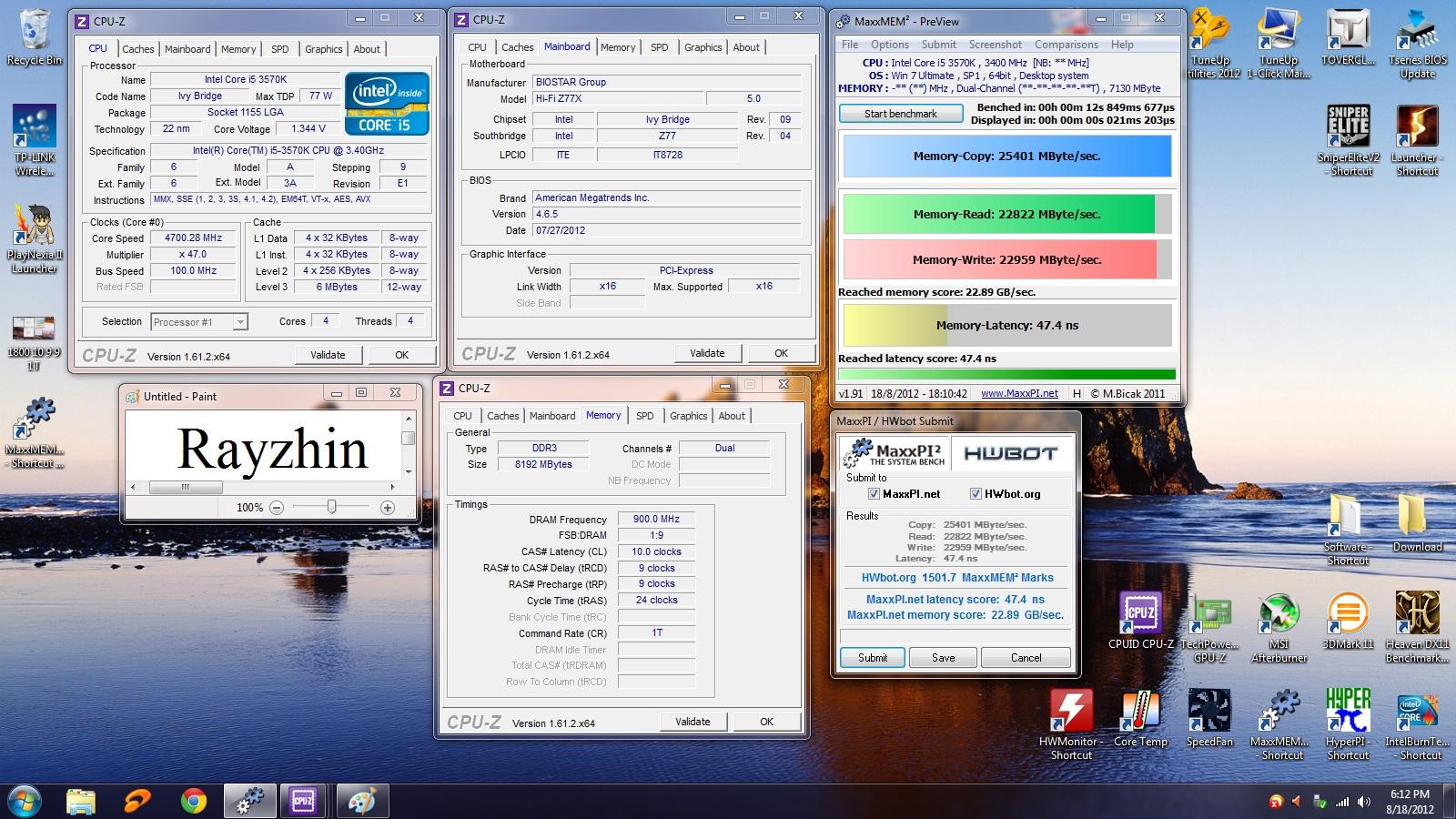Launch SniperEliteV2 shortcut icon
Viewport: 1456px width, 819px height.
coord(1348,141)
